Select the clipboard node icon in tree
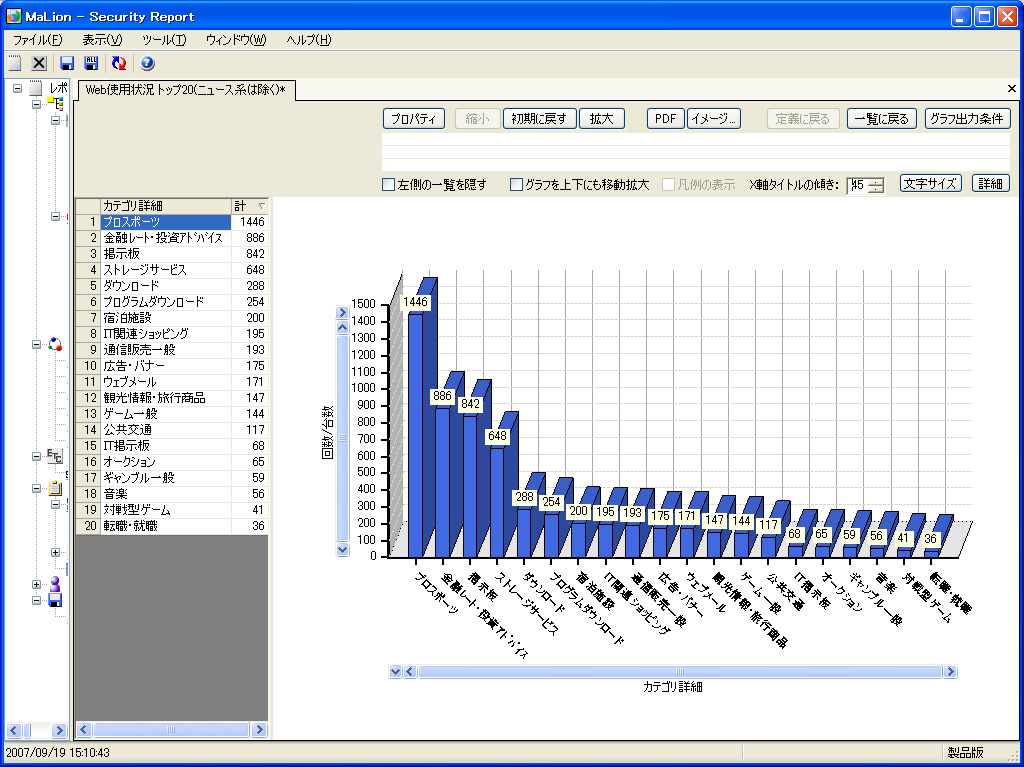1024x767 pixels. [55, 489]
